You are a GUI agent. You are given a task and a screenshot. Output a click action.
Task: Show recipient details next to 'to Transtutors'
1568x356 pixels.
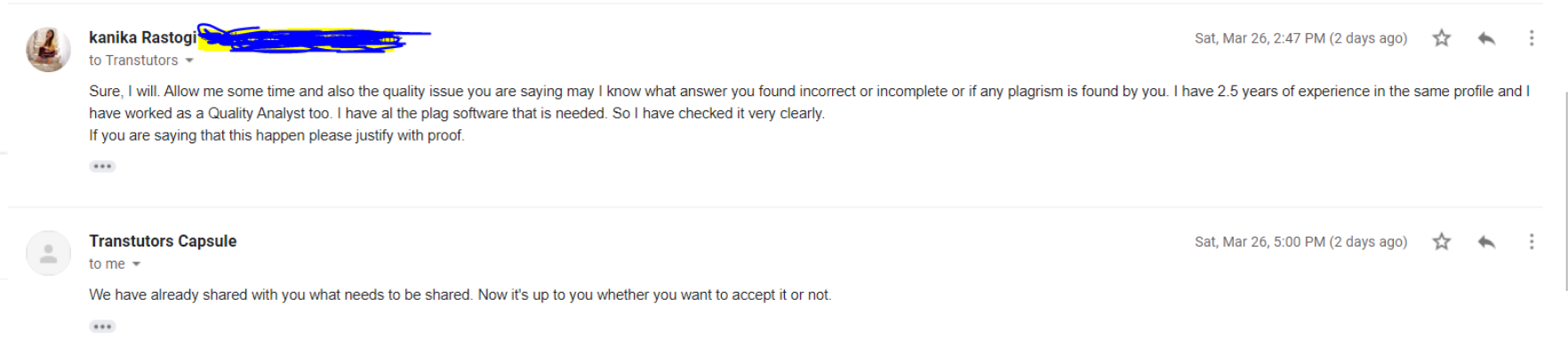coord(189,61)
